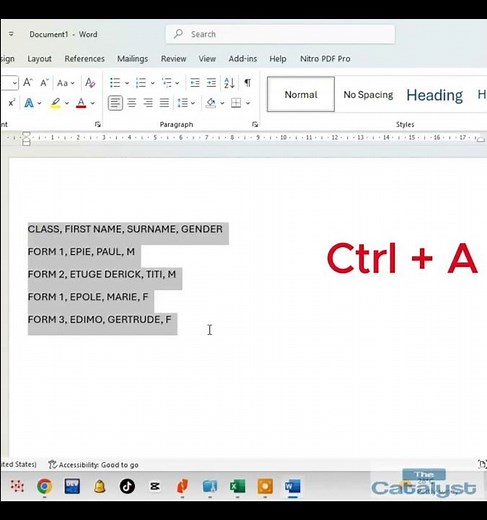Launch the Paragraph settings dialog
Viewport: 487px width, 520px height.
255,124
